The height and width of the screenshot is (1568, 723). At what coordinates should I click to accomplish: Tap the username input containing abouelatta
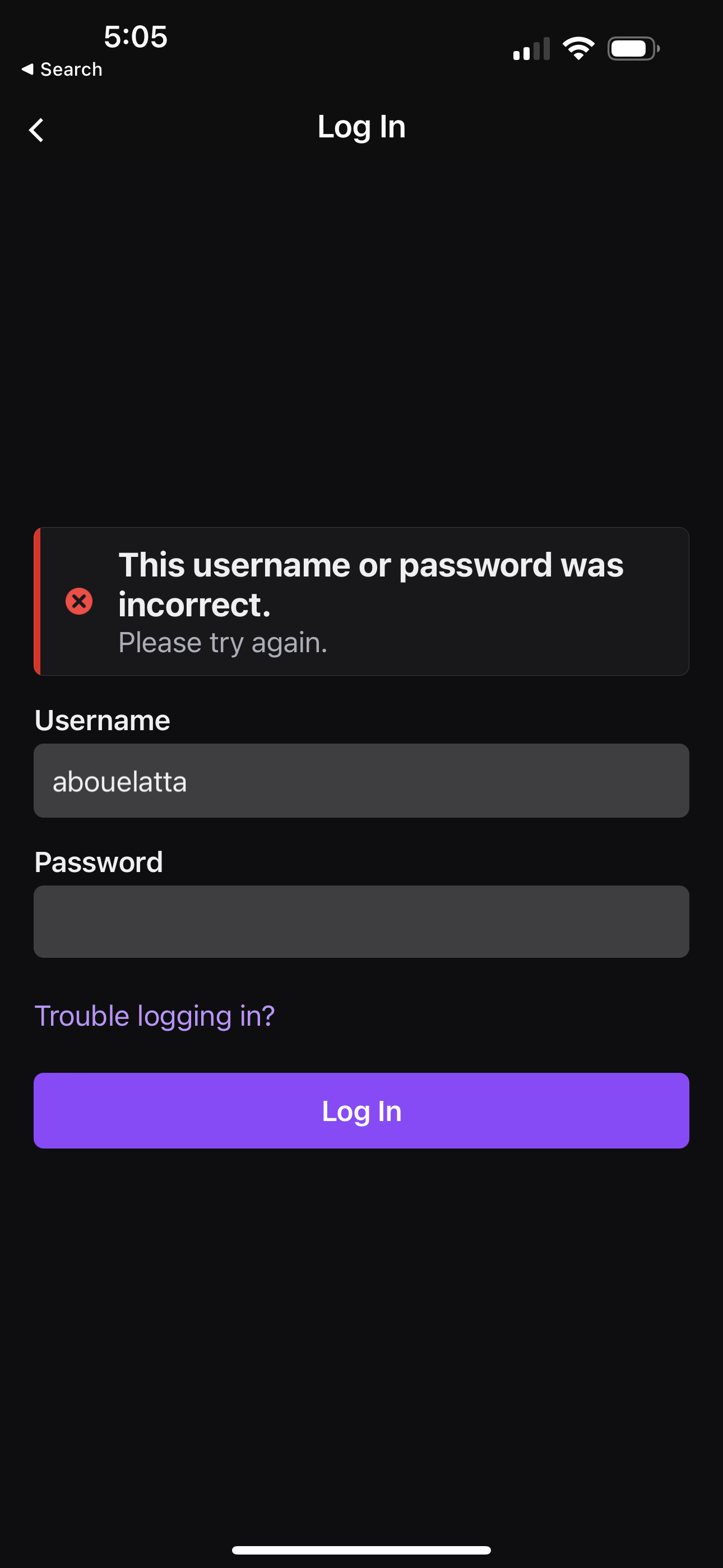click(x=361, y=781)
